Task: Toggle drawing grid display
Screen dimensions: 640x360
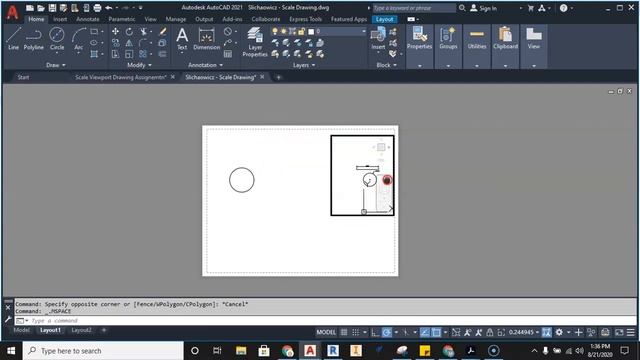Action: point(344,333)
